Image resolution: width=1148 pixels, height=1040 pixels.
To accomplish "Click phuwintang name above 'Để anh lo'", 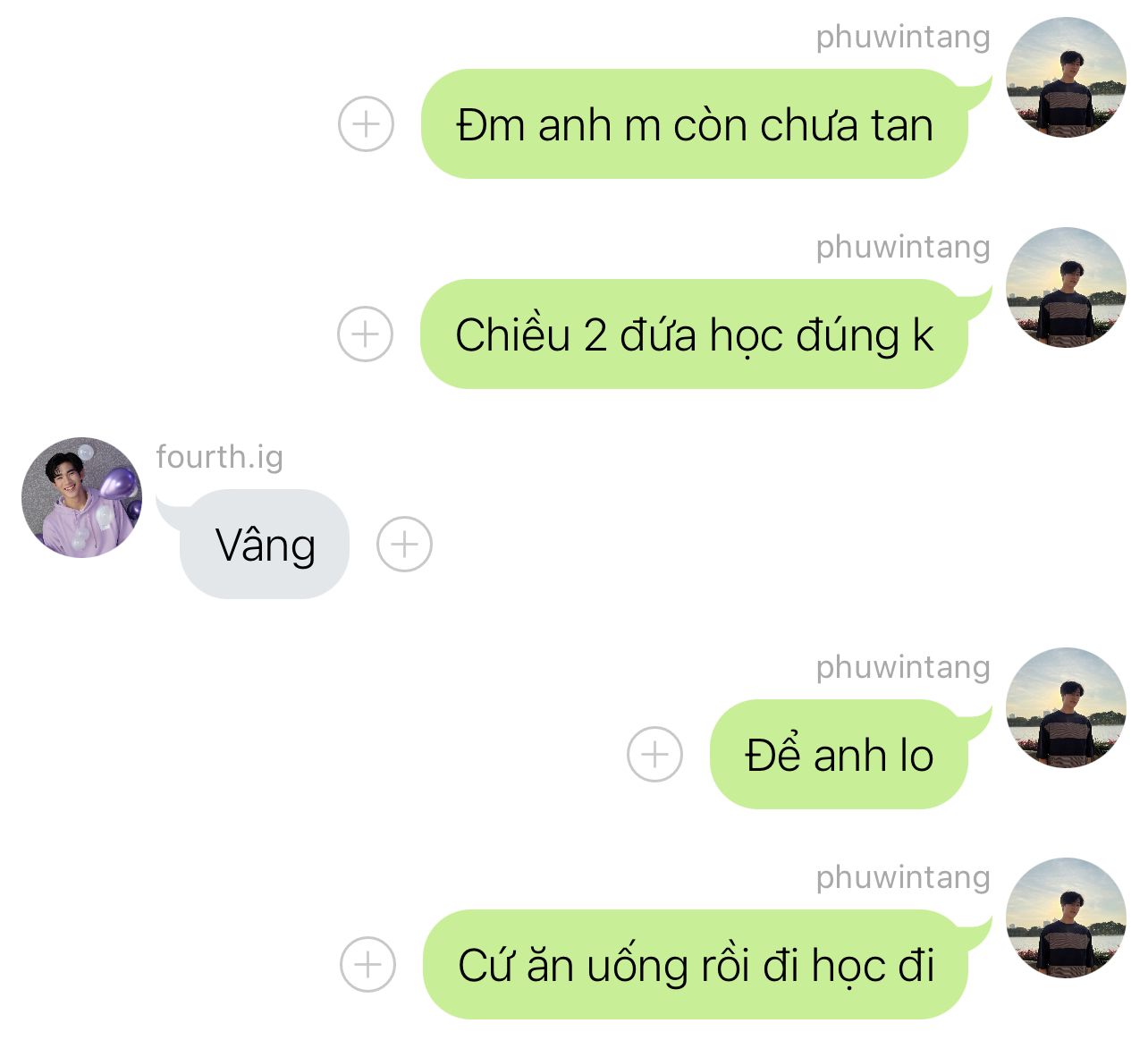I will pyautogui.click(x=903, y=668).
